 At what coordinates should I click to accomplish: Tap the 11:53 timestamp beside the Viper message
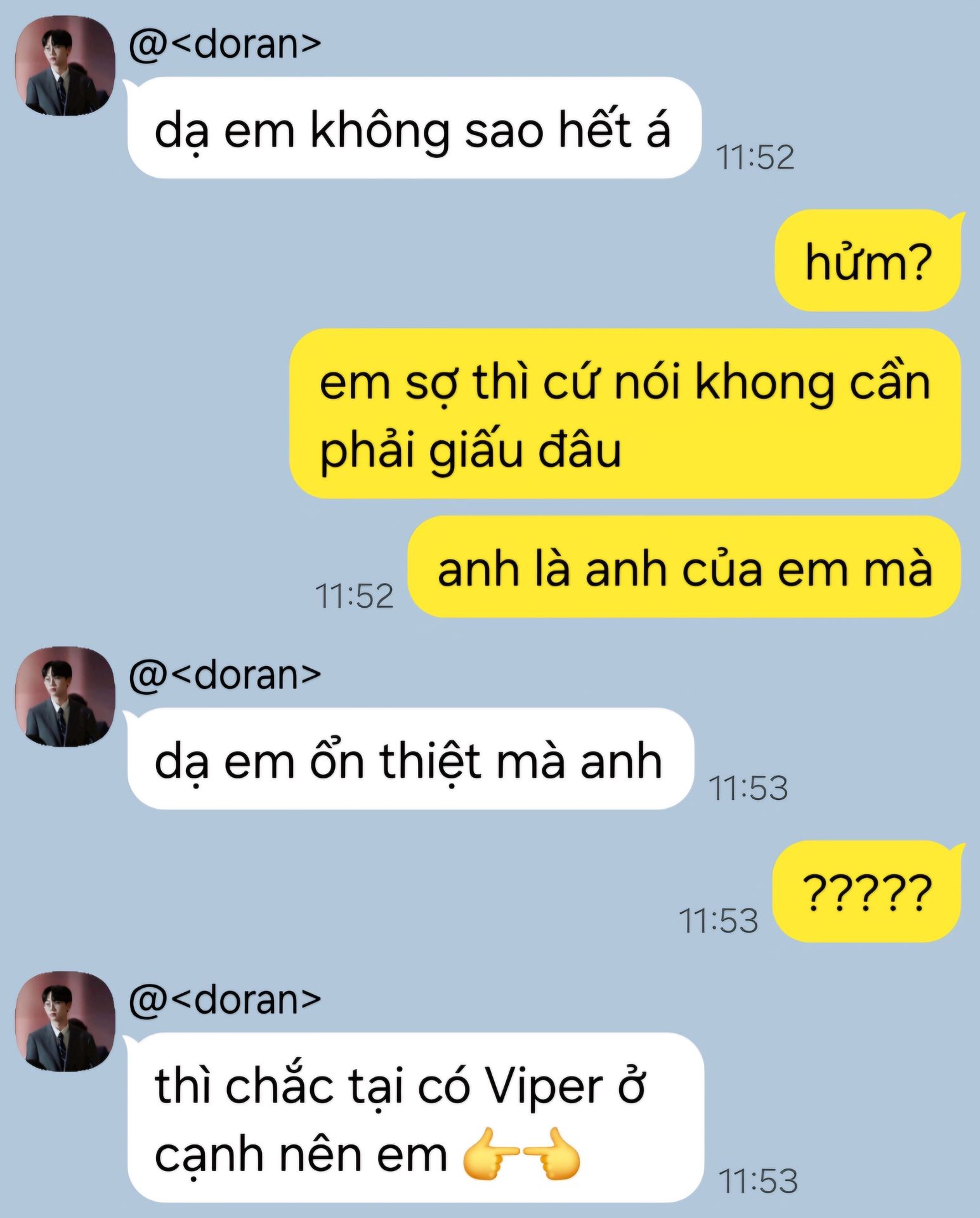tap(758, 1181)
